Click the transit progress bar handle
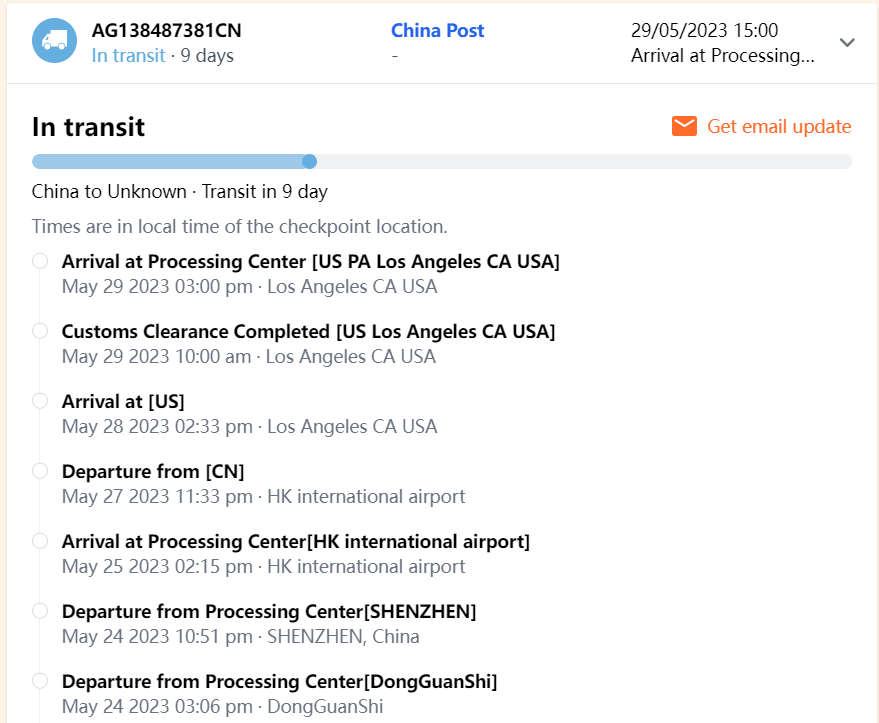This screenshot has height=723, width=879. pos(309,161)
